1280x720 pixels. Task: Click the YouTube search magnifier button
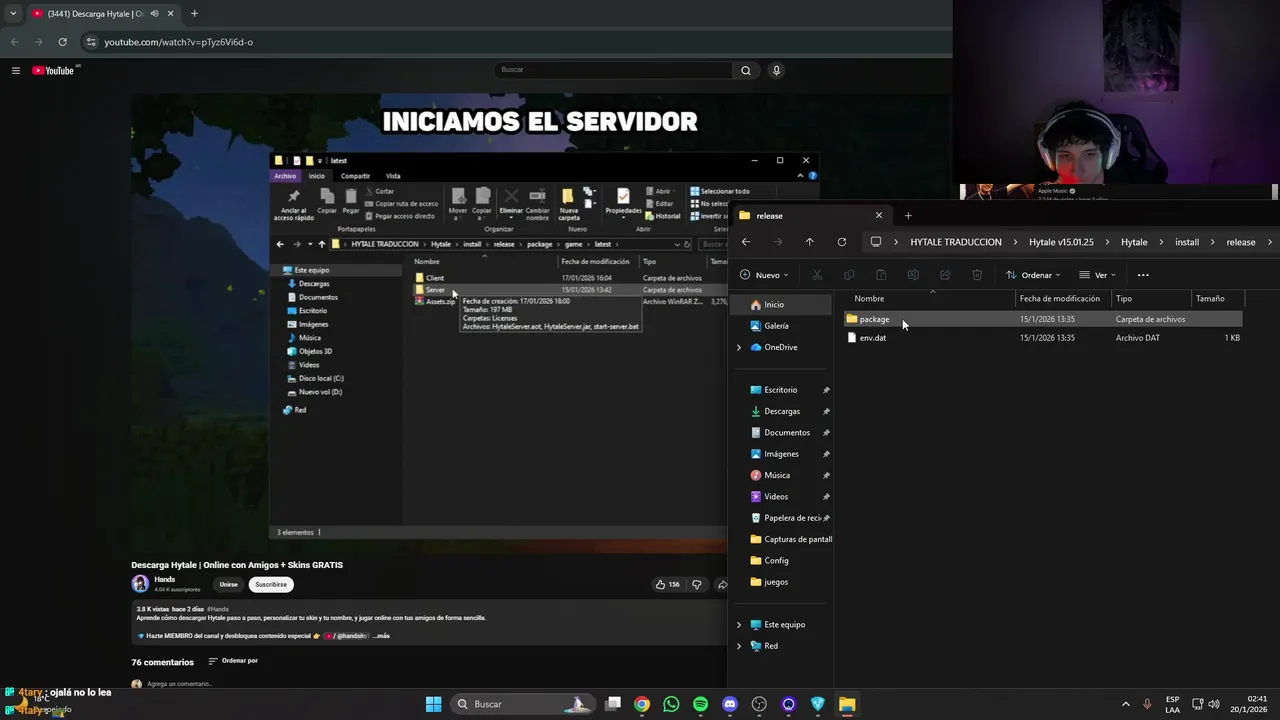click(745, 70)
